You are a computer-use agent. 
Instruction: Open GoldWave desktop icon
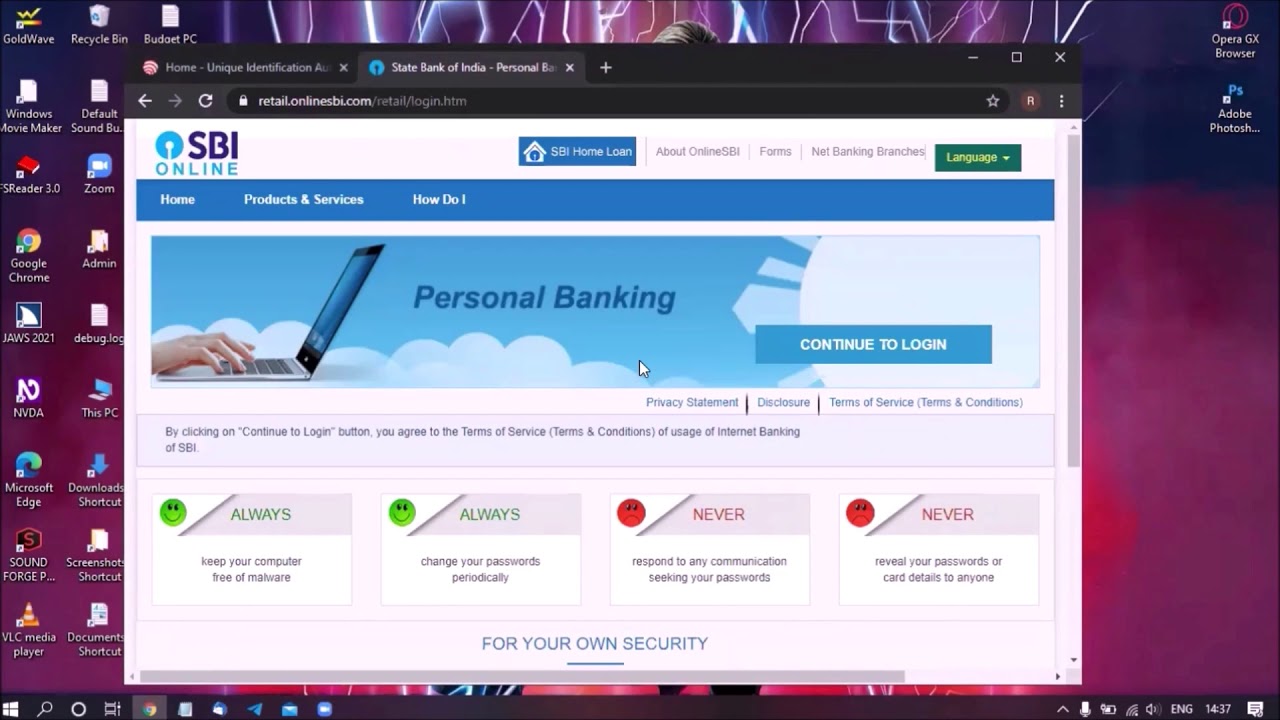tap(29, 25)
